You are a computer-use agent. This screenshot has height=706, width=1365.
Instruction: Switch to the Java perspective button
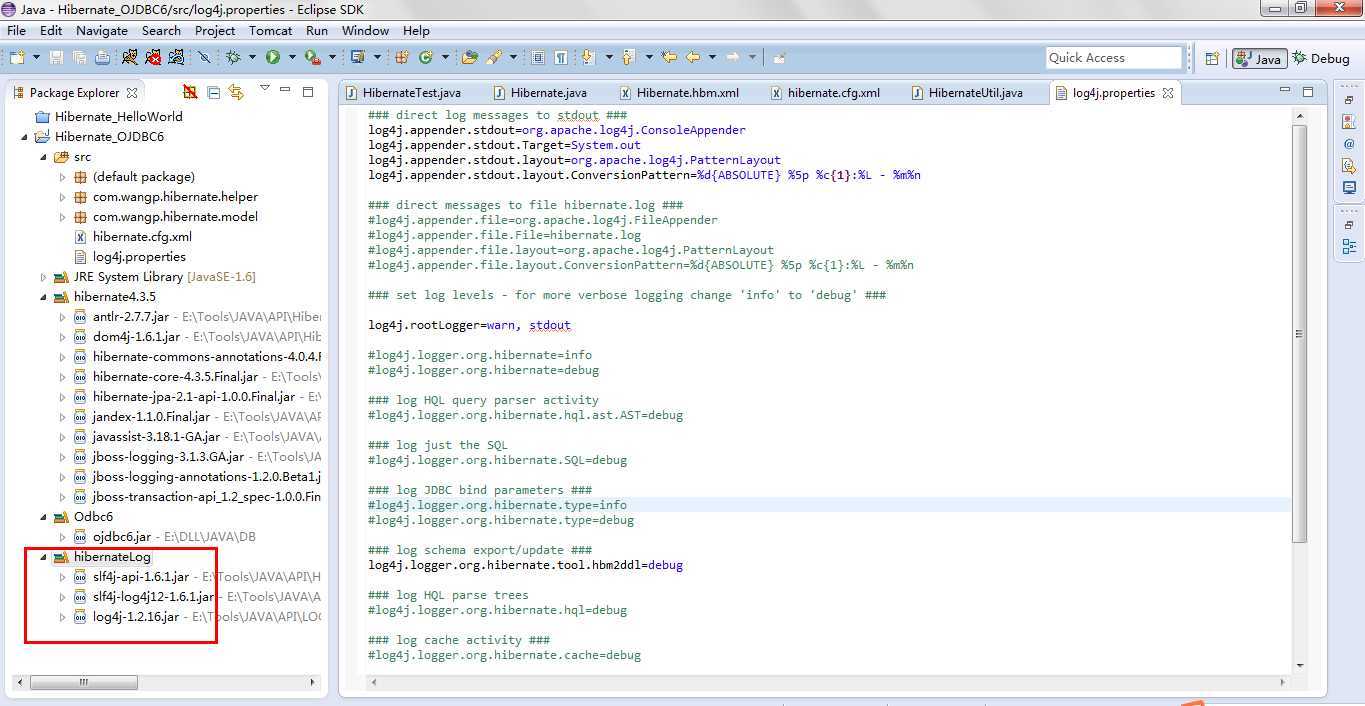pyautogui.click(x=1259, y=58)
